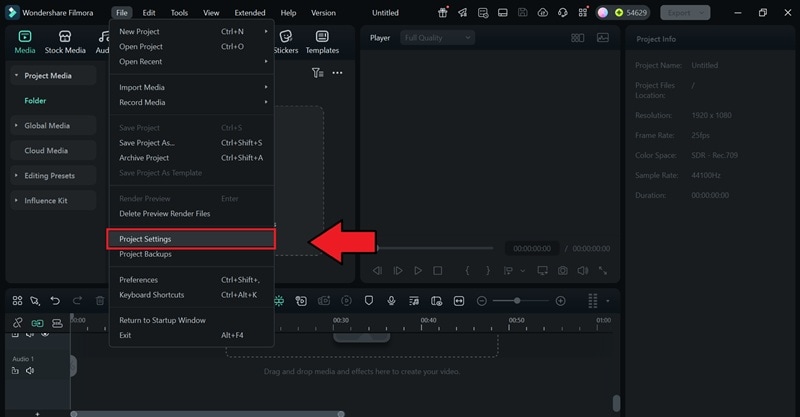Click the player volume speaker icon

point(583,271)
